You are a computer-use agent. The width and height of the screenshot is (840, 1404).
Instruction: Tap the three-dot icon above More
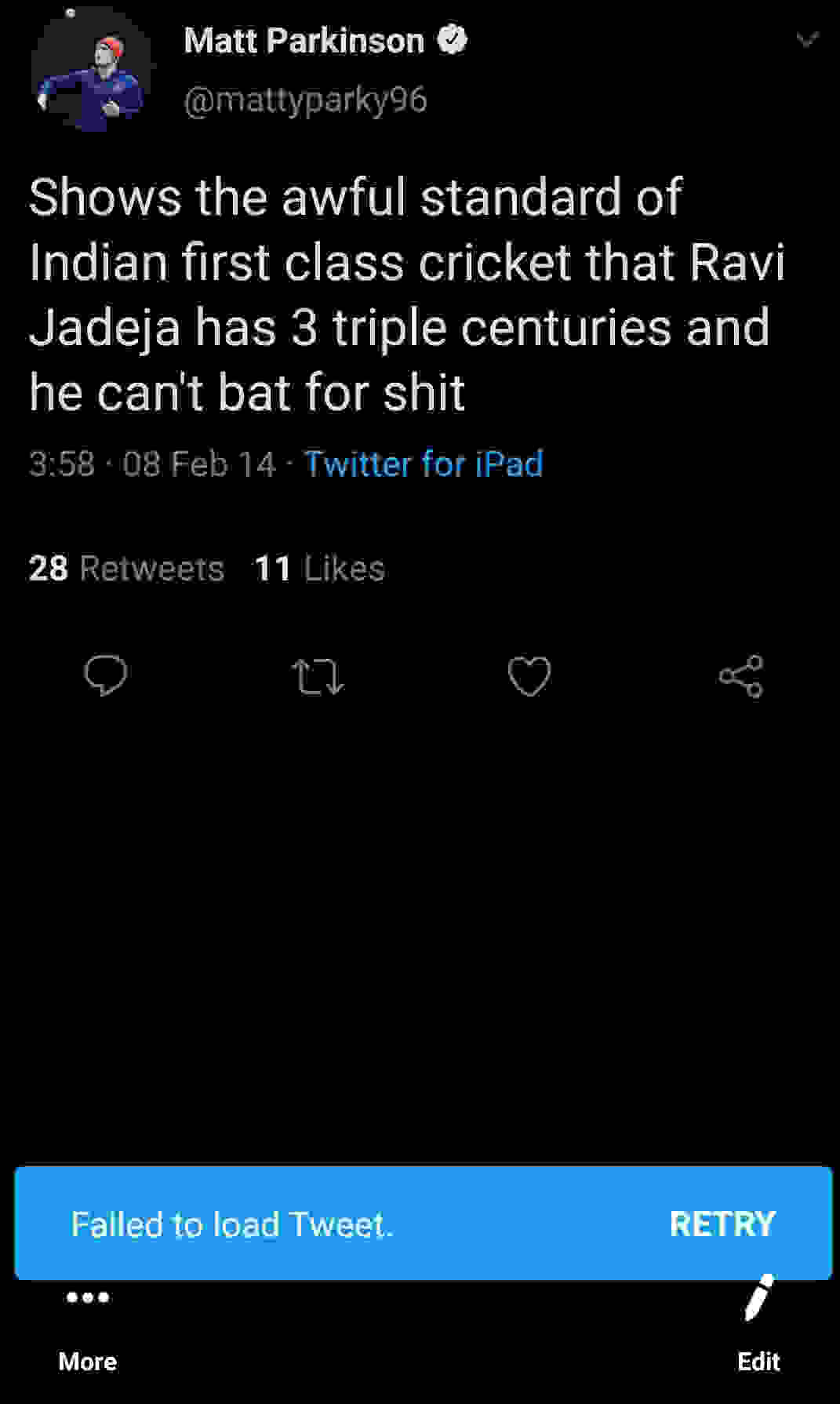(88, 1297)
